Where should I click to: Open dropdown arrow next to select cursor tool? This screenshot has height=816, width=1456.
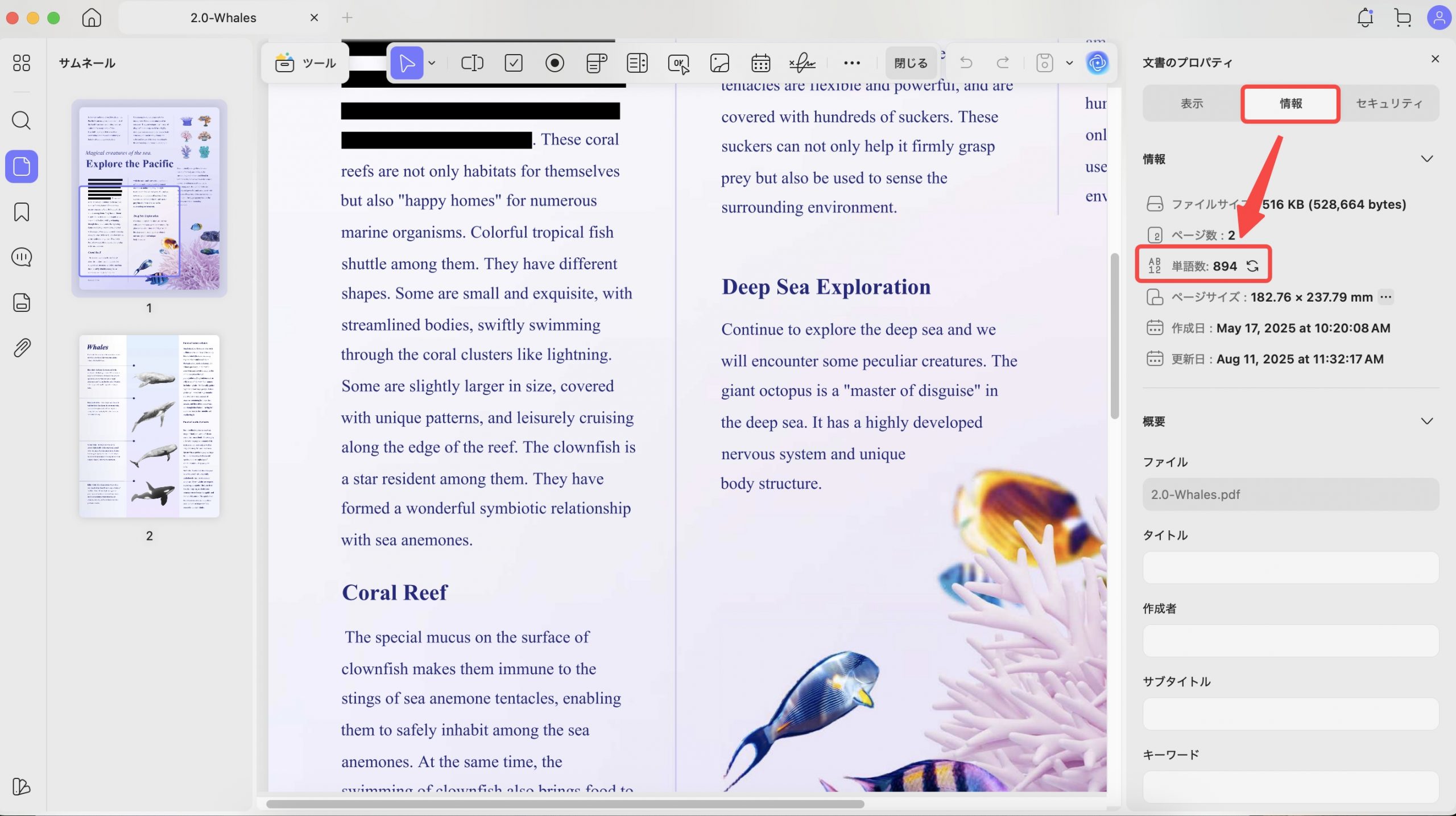point(432,63)
